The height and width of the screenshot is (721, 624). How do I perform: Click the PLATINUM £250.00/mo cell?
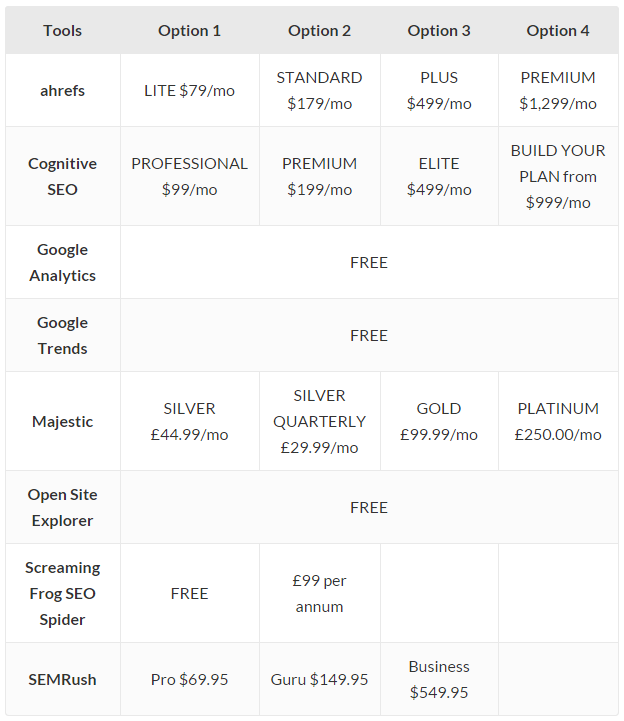tap(558, 422)
